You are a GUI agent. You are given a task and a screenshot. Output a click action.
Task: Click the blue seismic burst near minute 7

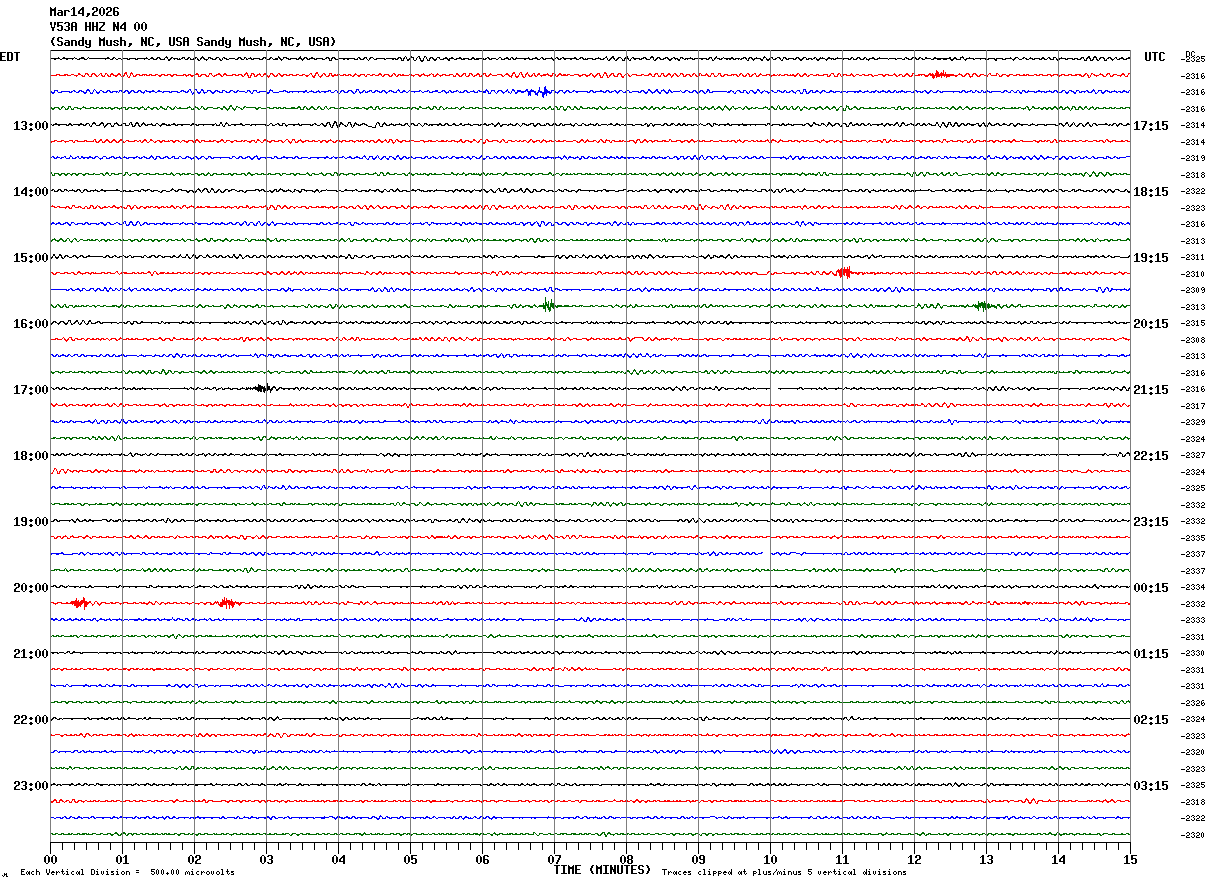(x=539, y=92)
